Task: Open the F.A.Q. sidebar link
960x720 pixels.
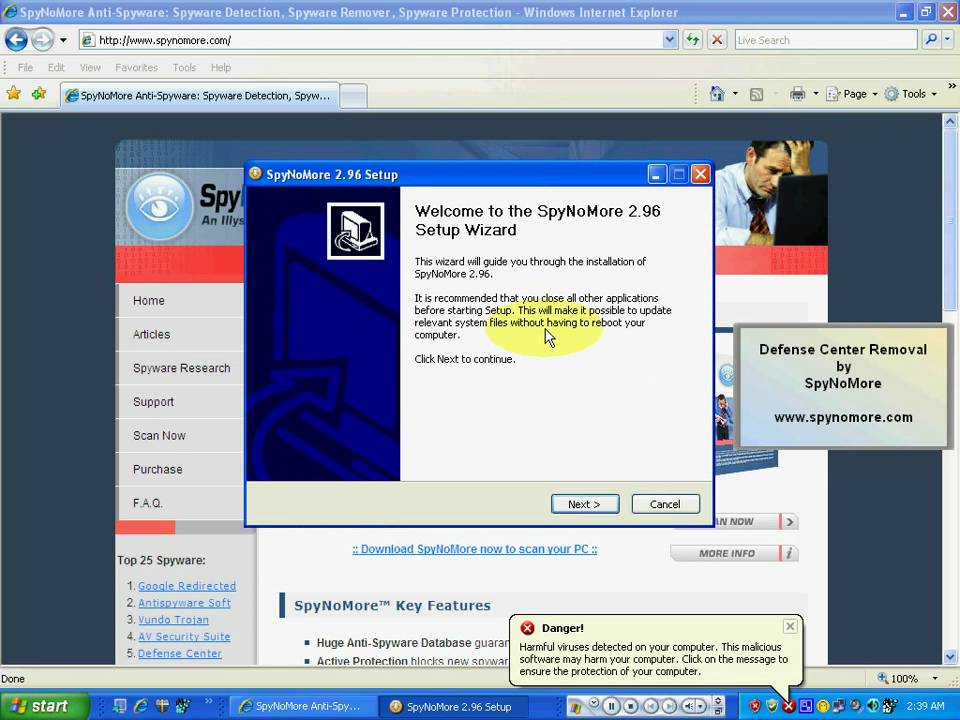Action: pyautogui.click(x=148, y=503)
